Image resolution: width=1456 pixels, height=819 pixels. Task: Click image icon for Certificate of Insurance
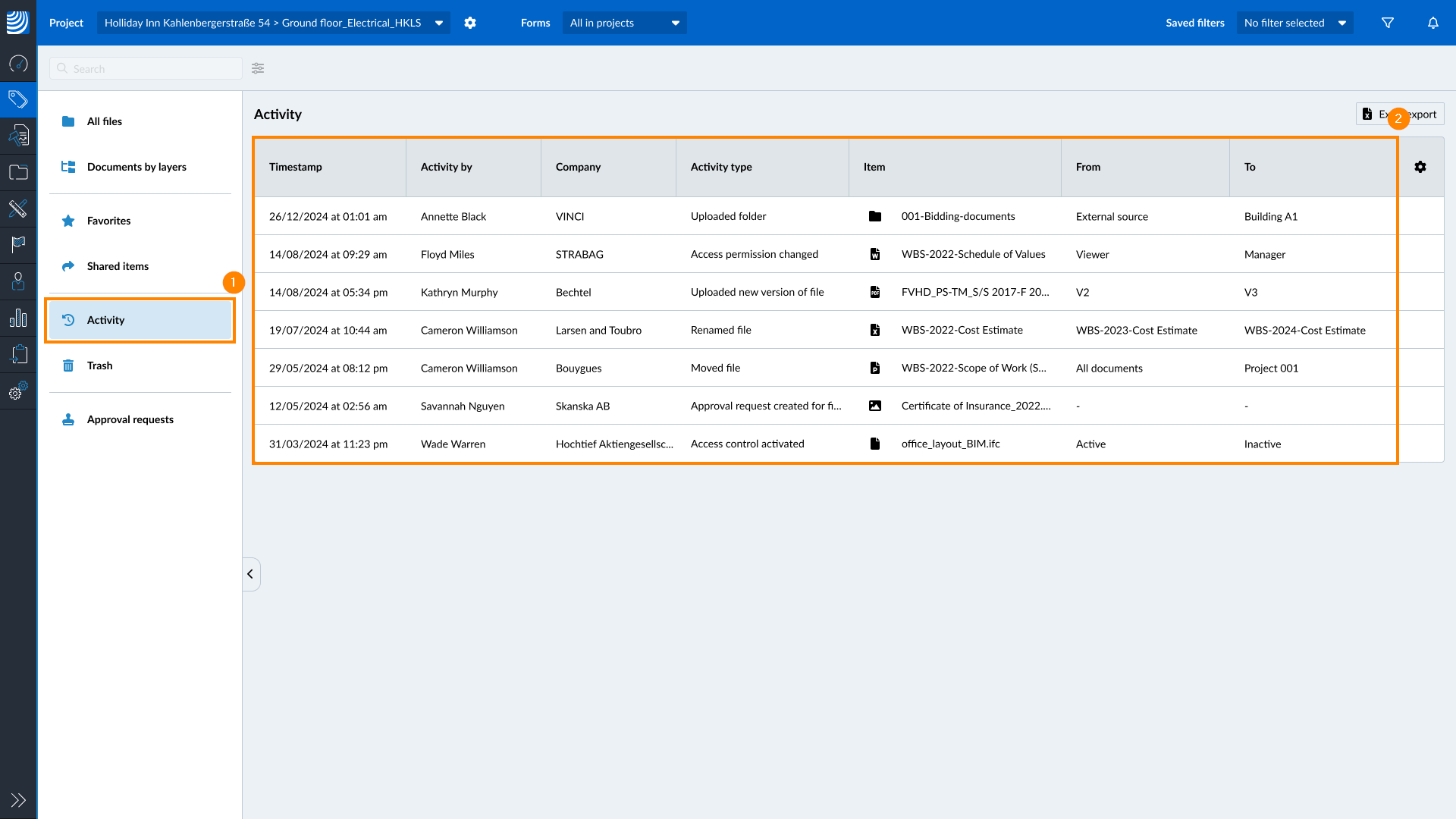tap(875, 406)
